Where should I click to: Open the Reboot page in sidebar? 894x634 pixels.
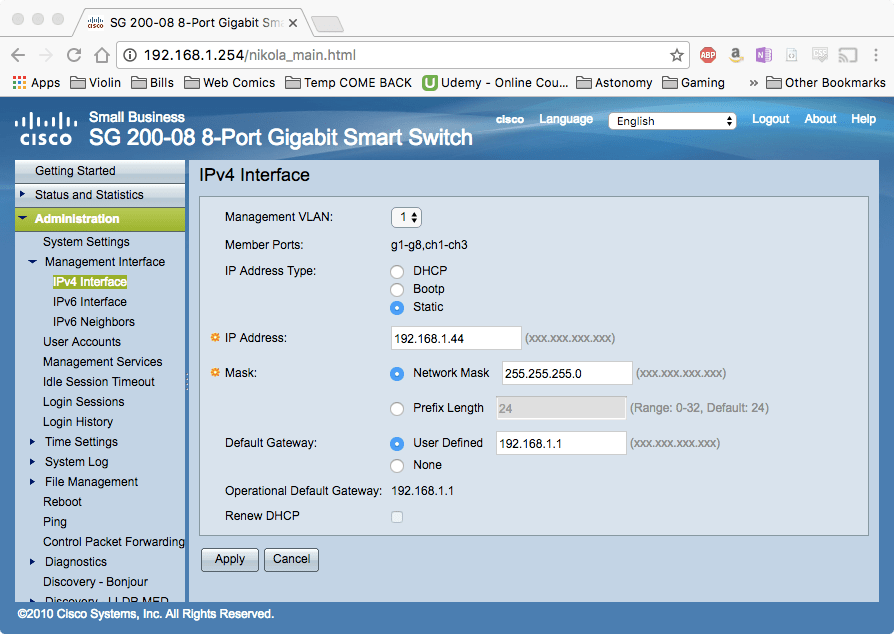62,502
